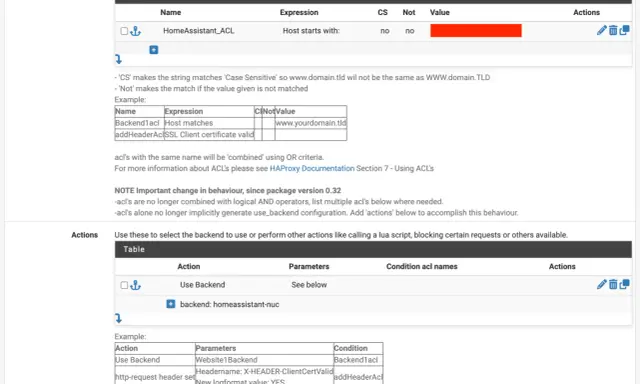
Task: Duplicate the Use Backend action
Action: [x=624, y=284]
